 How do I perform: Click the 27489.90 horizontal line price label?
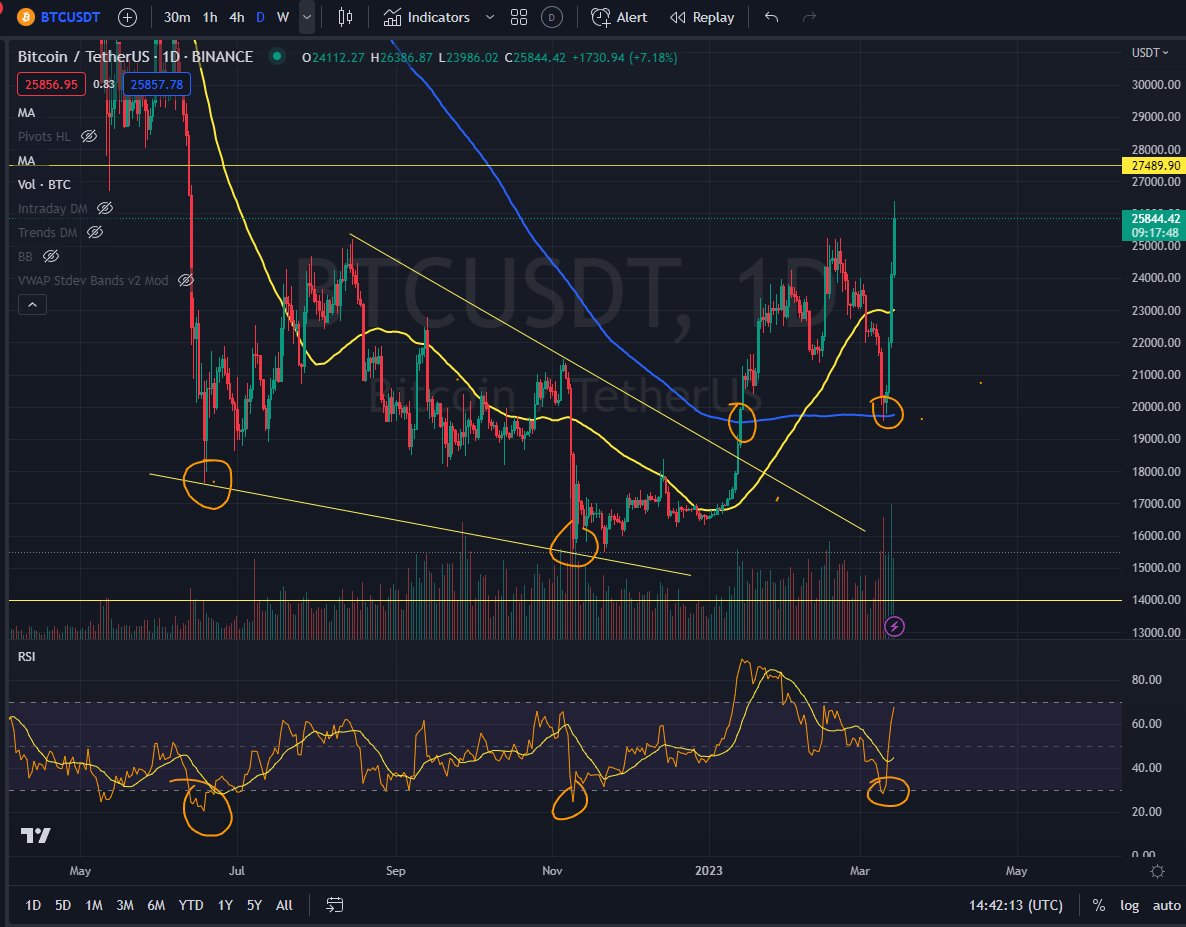click(x=1153, y=166)
